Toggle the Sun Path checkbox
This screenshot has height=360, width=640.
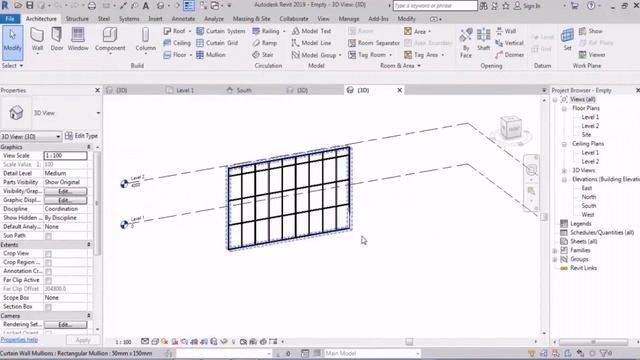coord(48,236)
